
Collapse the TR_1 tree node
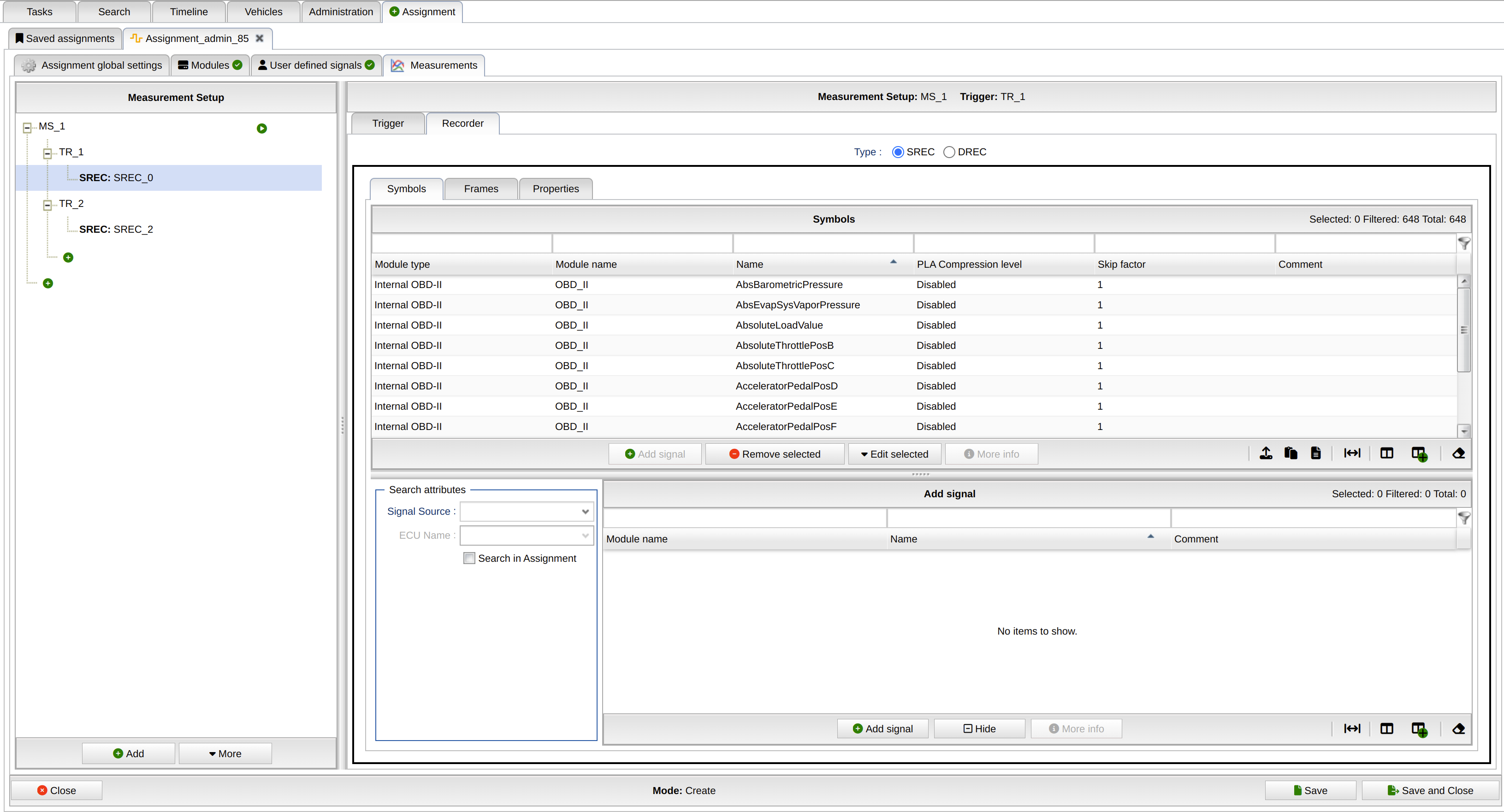[47, 153]
